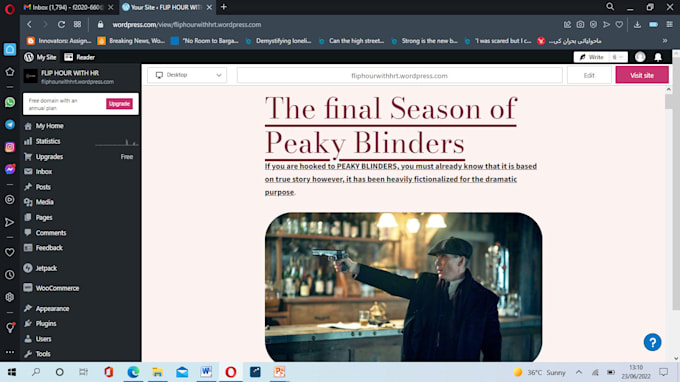Open Windows Start menu
The height and width of the screenshot is (382, 680).
point(12,372)
